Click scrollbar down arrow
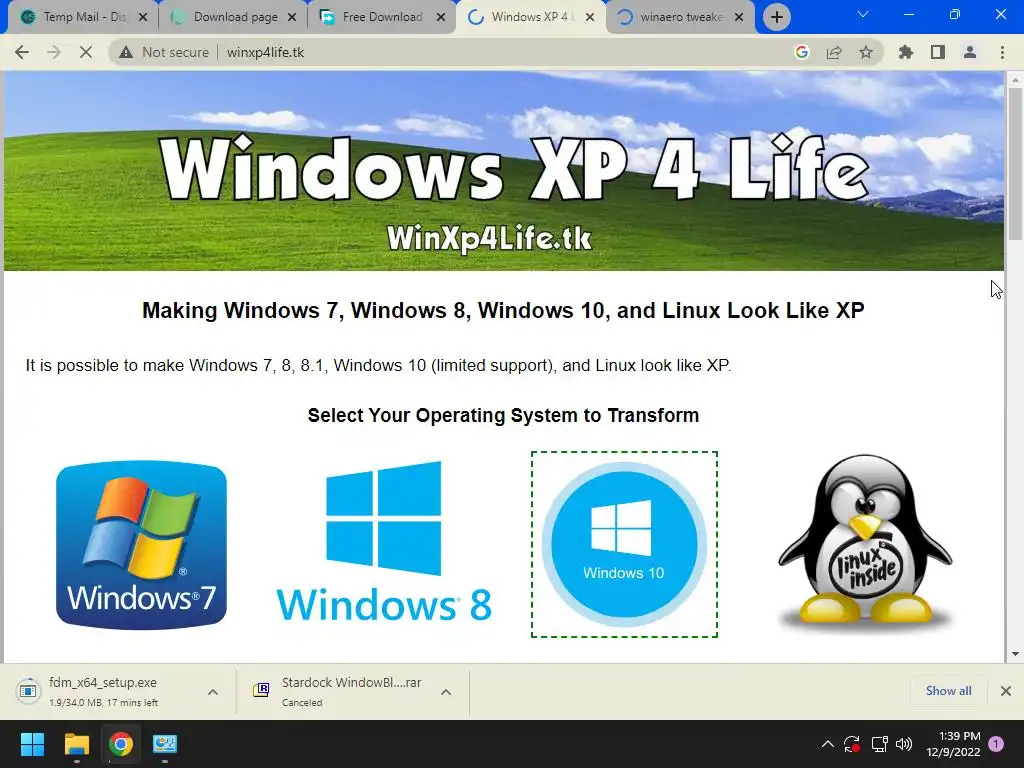Screen dimensions: 1024x768 pos(1015,654)
